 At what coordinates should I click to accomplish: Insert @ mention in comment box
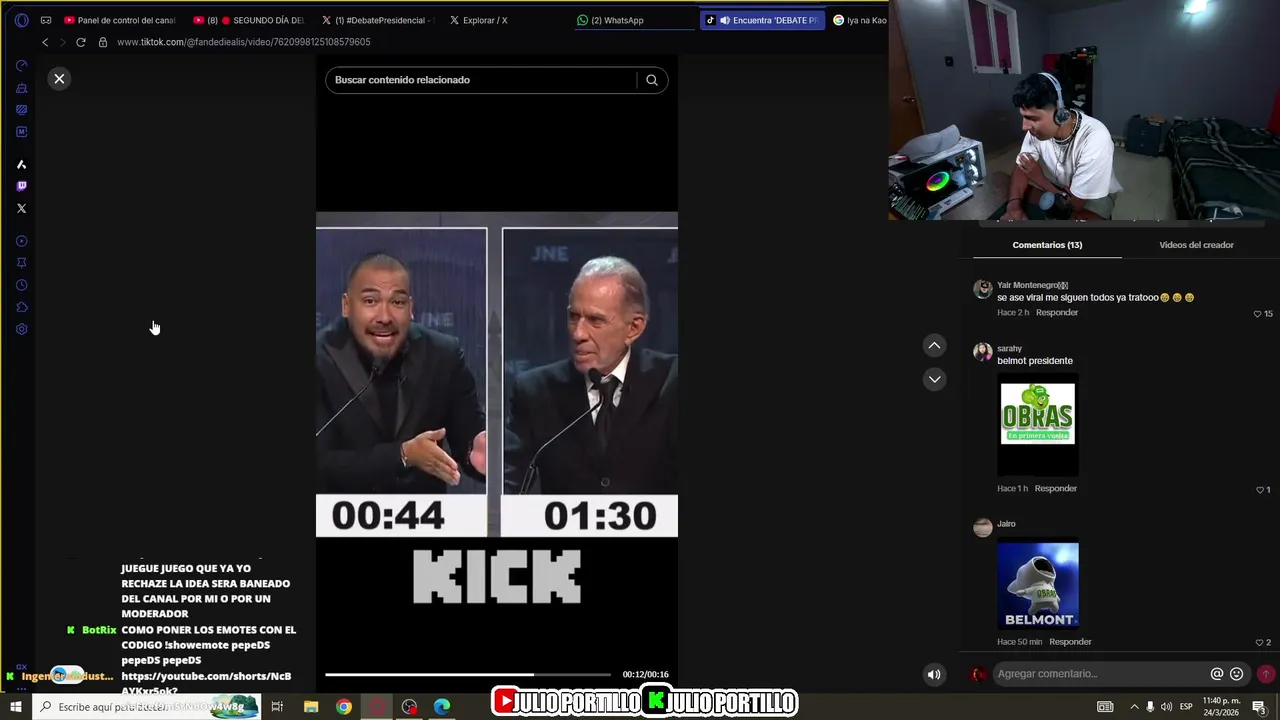(1217, 674)
